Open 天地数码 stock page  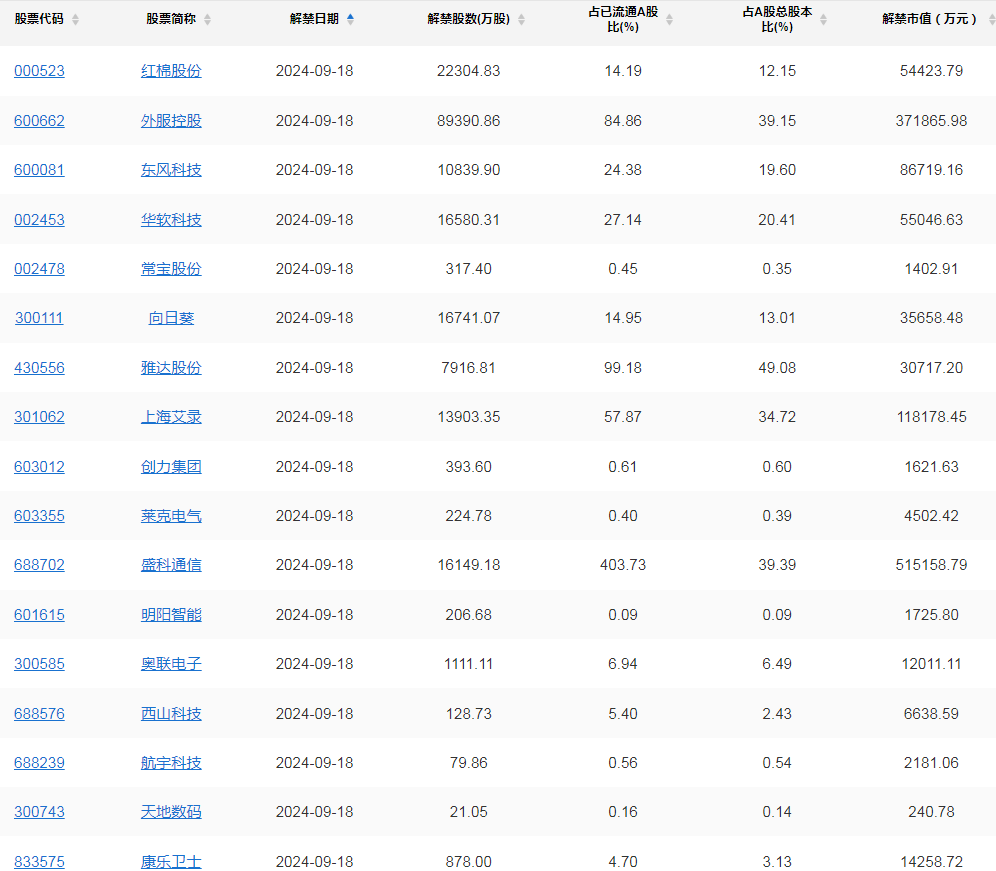coord(171,812)
